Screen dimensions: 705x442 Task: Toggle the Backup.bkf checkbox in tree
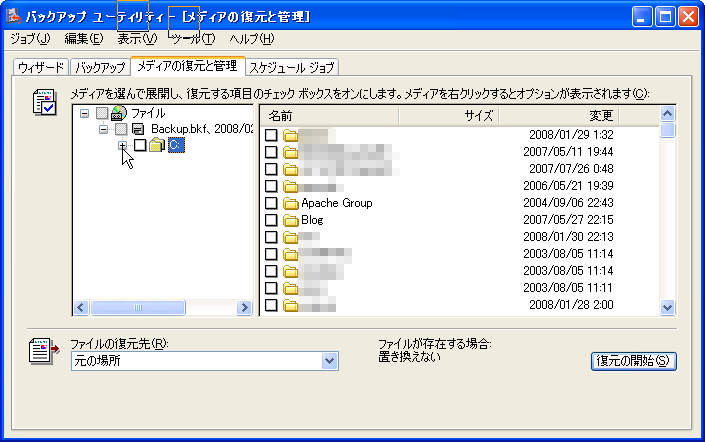pos(121,129)
